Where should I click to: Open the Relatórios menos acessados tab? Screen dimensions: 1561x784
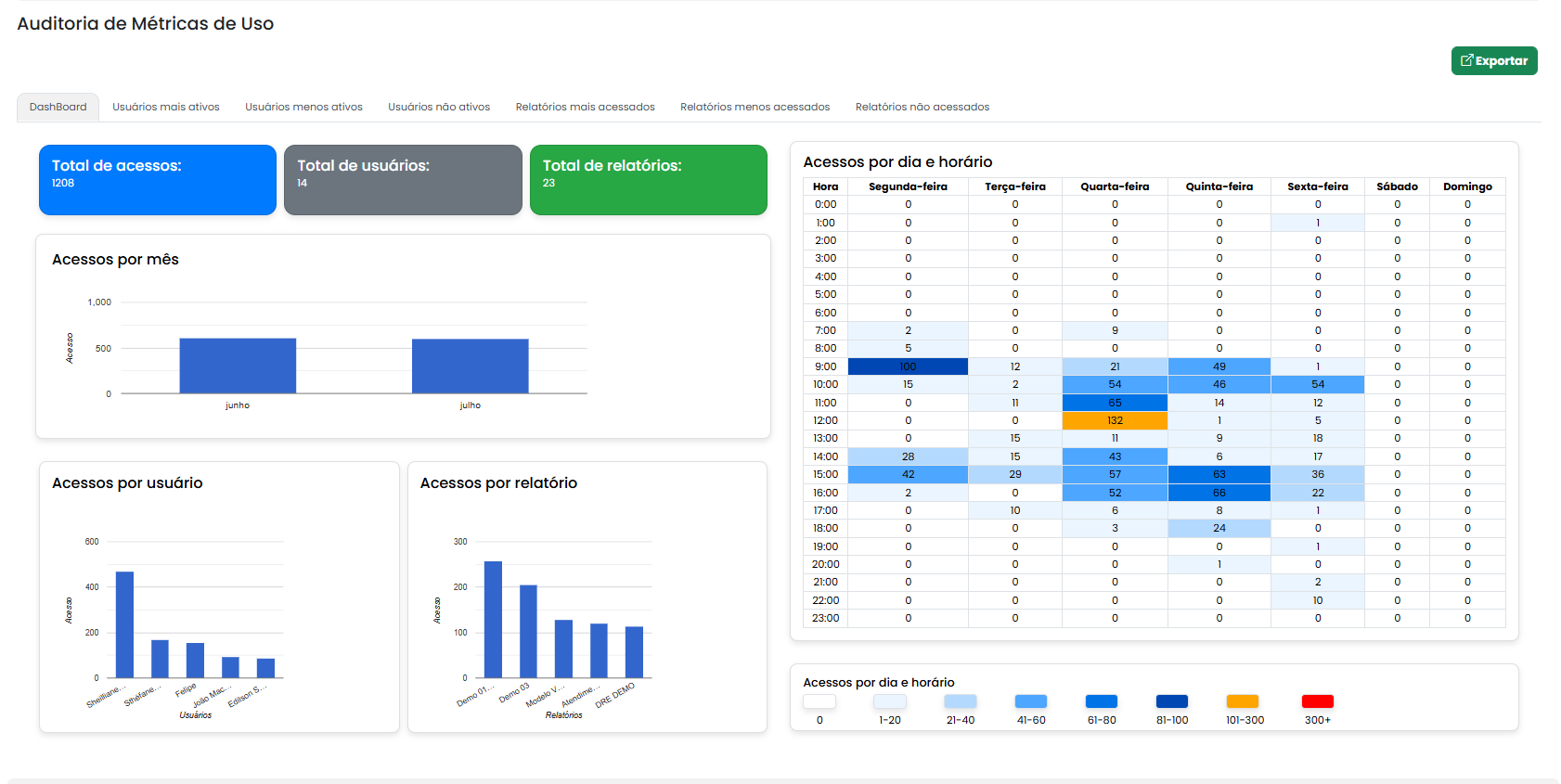point(755,107)
